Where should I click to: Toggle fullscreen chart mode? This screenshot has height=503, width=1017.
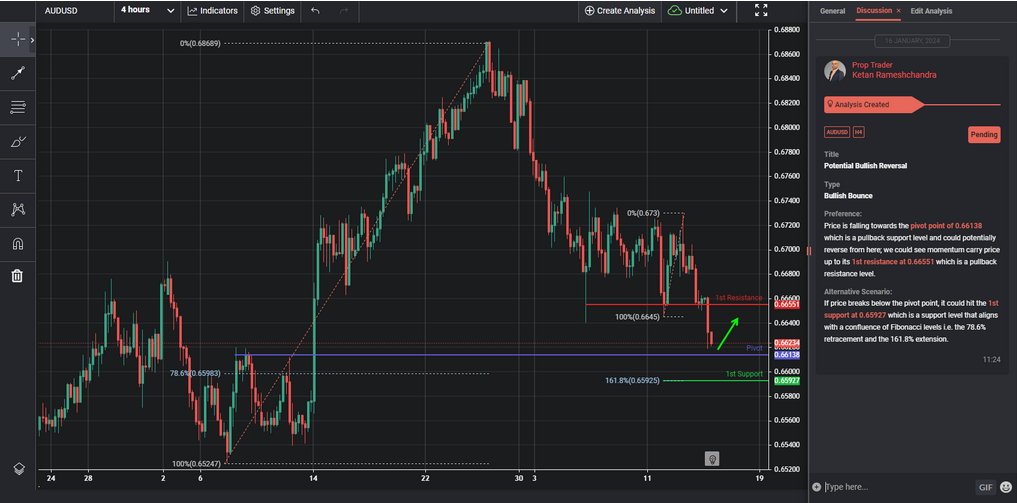[761, 10]
